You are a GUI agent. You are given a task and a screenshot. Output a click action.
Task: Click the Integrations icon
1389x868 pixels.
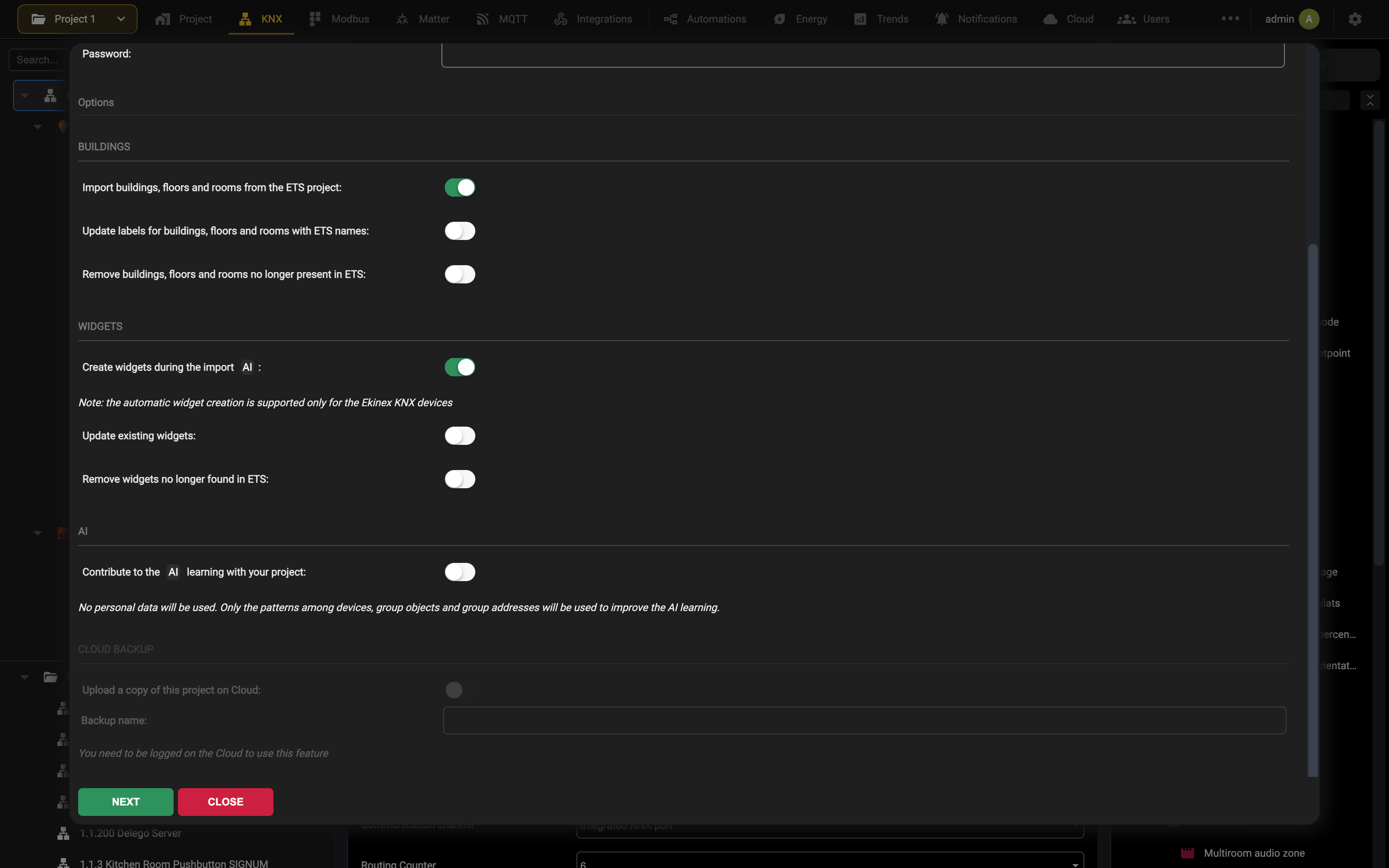(561, 19)
